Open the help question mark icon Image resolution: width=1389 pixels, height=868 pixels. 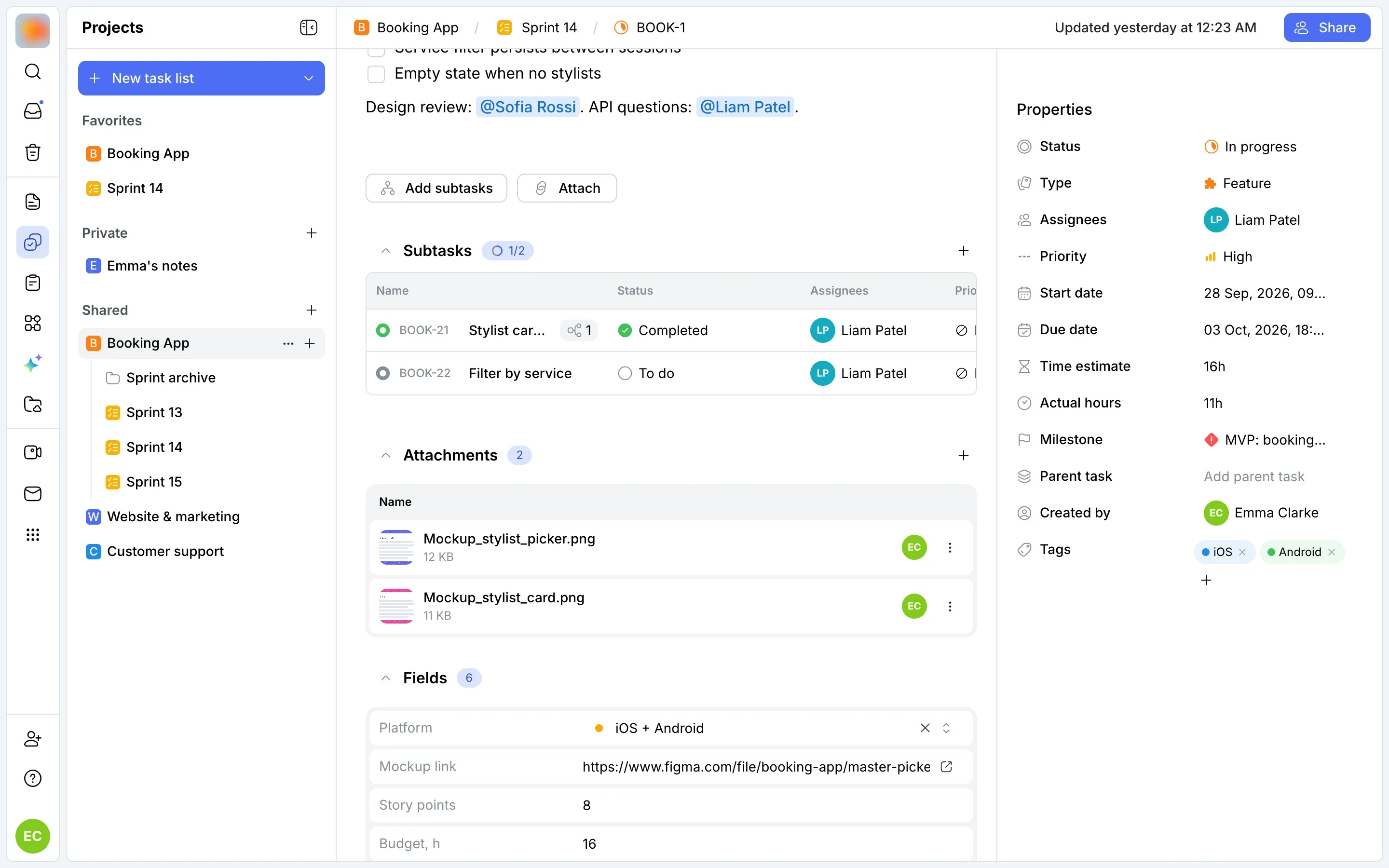point(33,778)
